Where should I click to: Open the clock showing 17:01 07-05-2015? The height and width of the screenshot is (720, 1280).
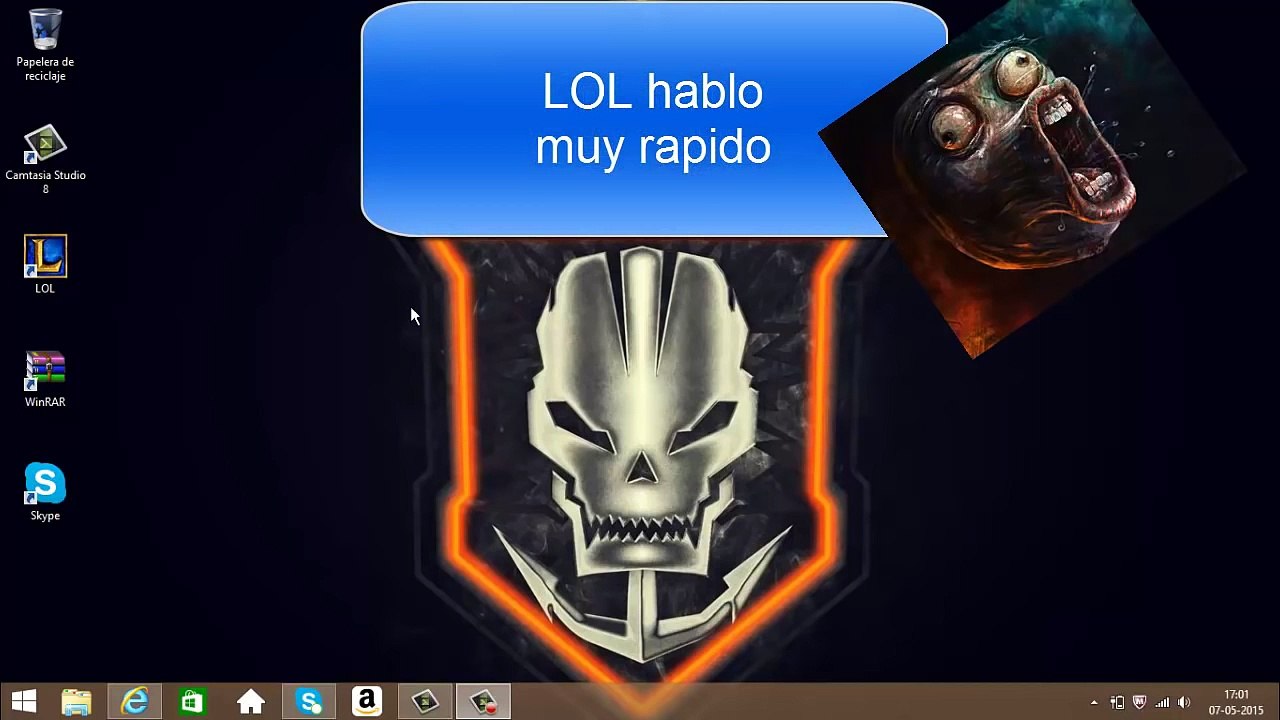click(x=1236, y=702)
